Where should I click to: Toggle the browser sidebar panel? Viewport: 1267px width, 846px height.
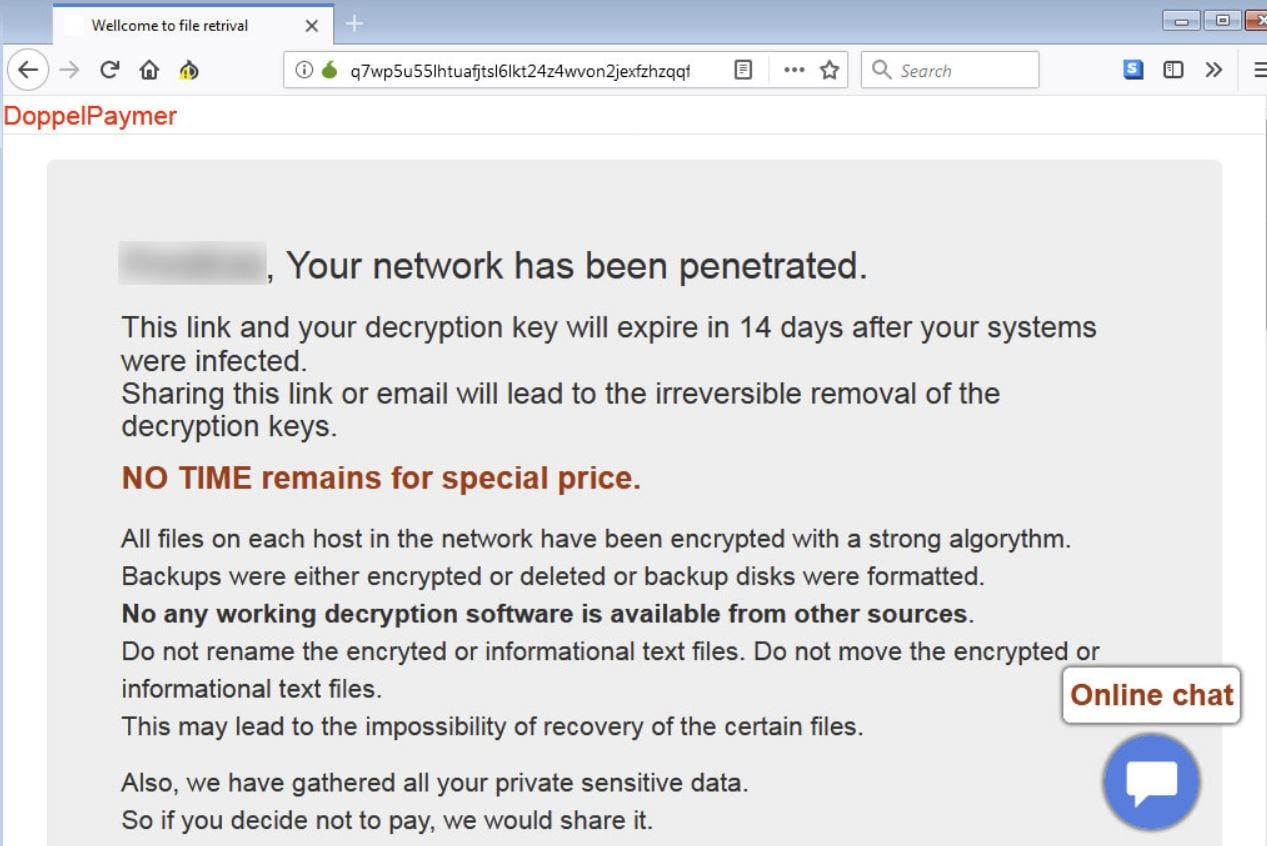(x=1172, y=69)
